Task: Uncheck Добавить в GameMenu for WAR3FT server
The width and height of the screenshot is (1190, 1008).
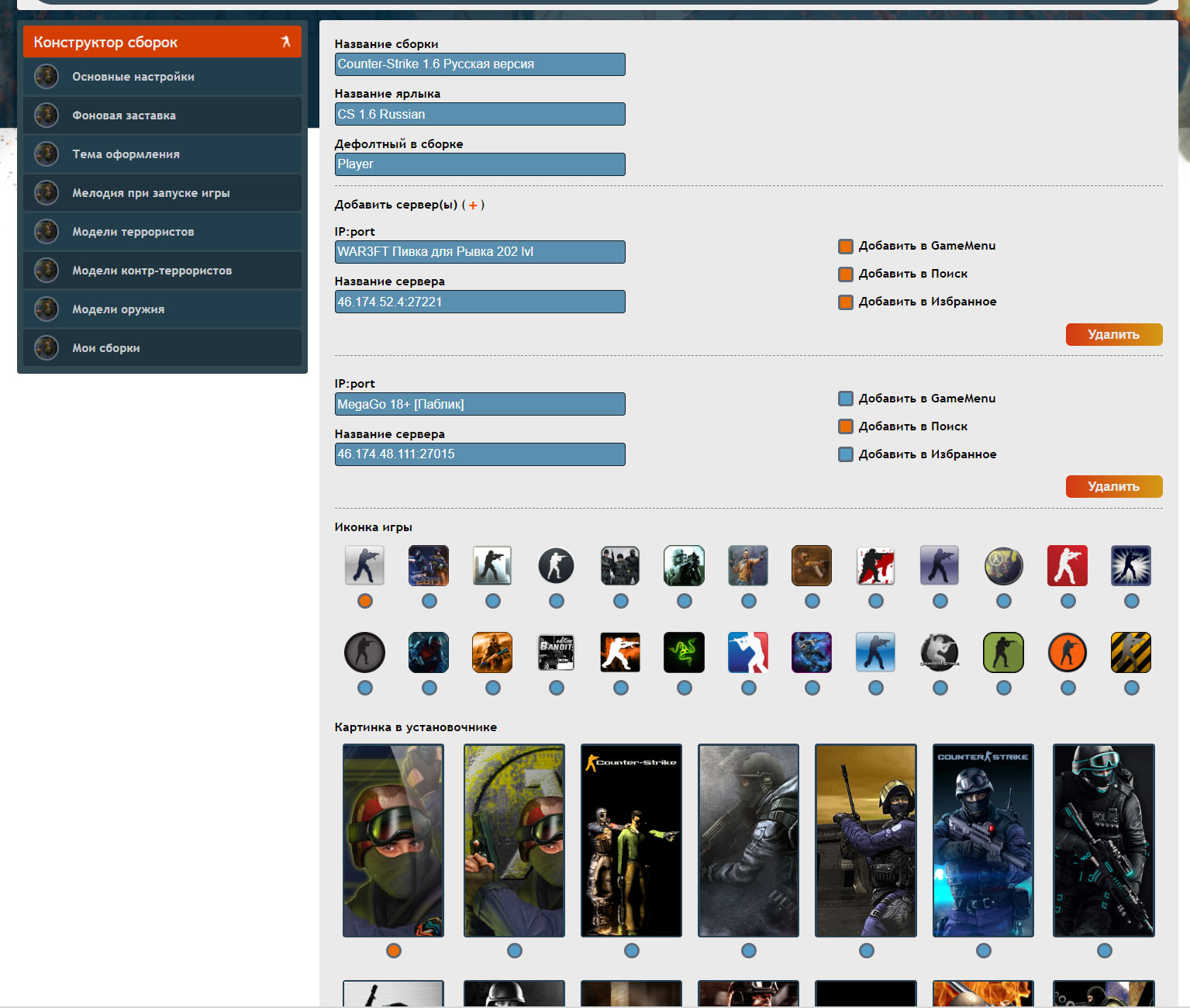Action: [x=846, y=247]
